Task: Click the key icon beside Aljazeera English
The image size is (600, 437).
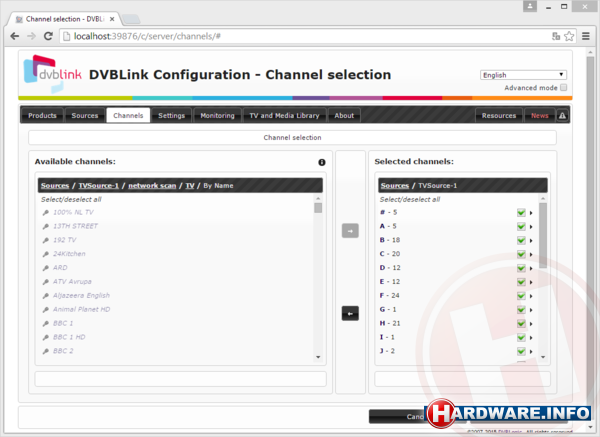Action: click(x=46, y=296)
